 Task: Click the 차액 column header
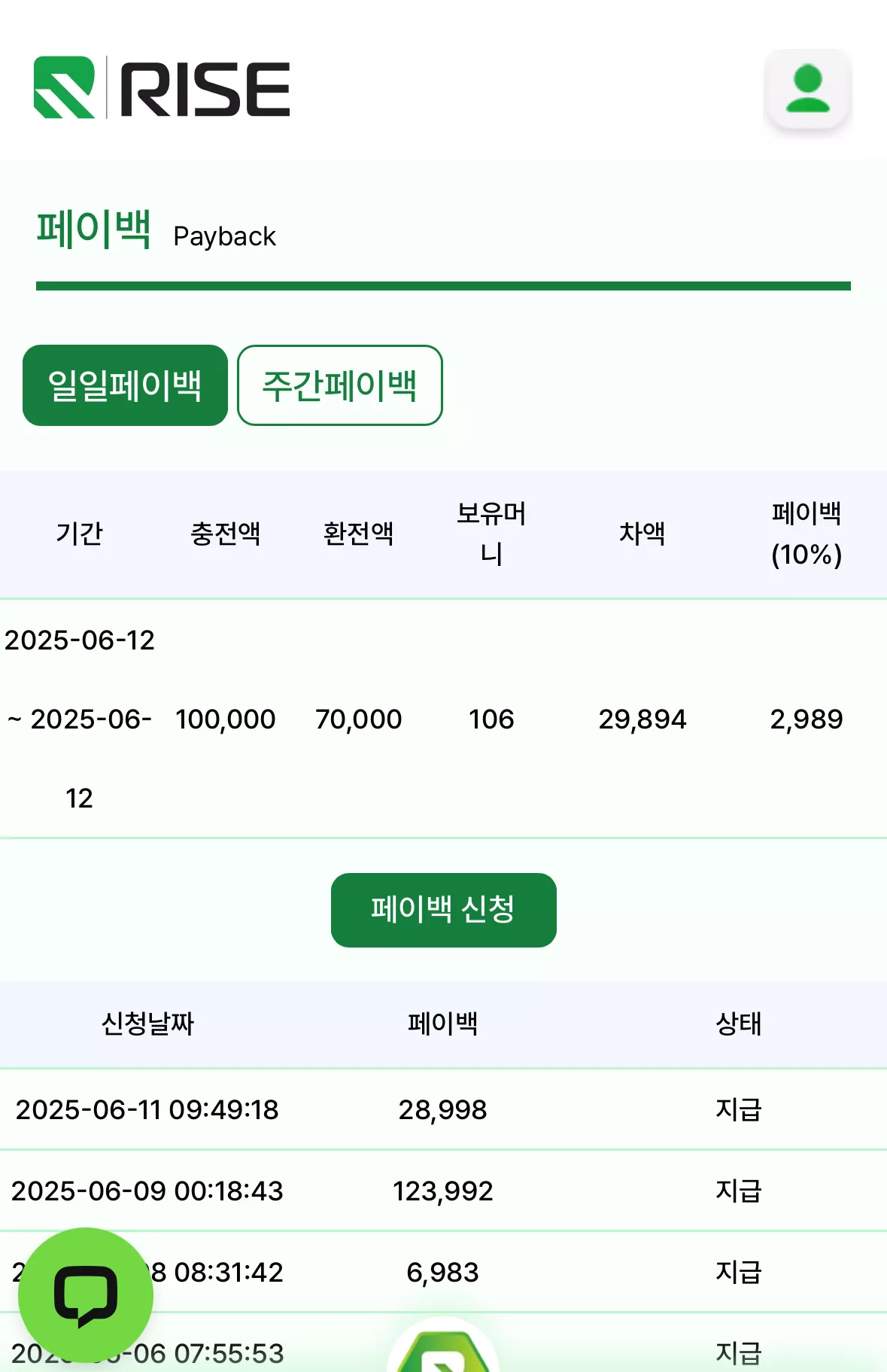click(642, 534)
